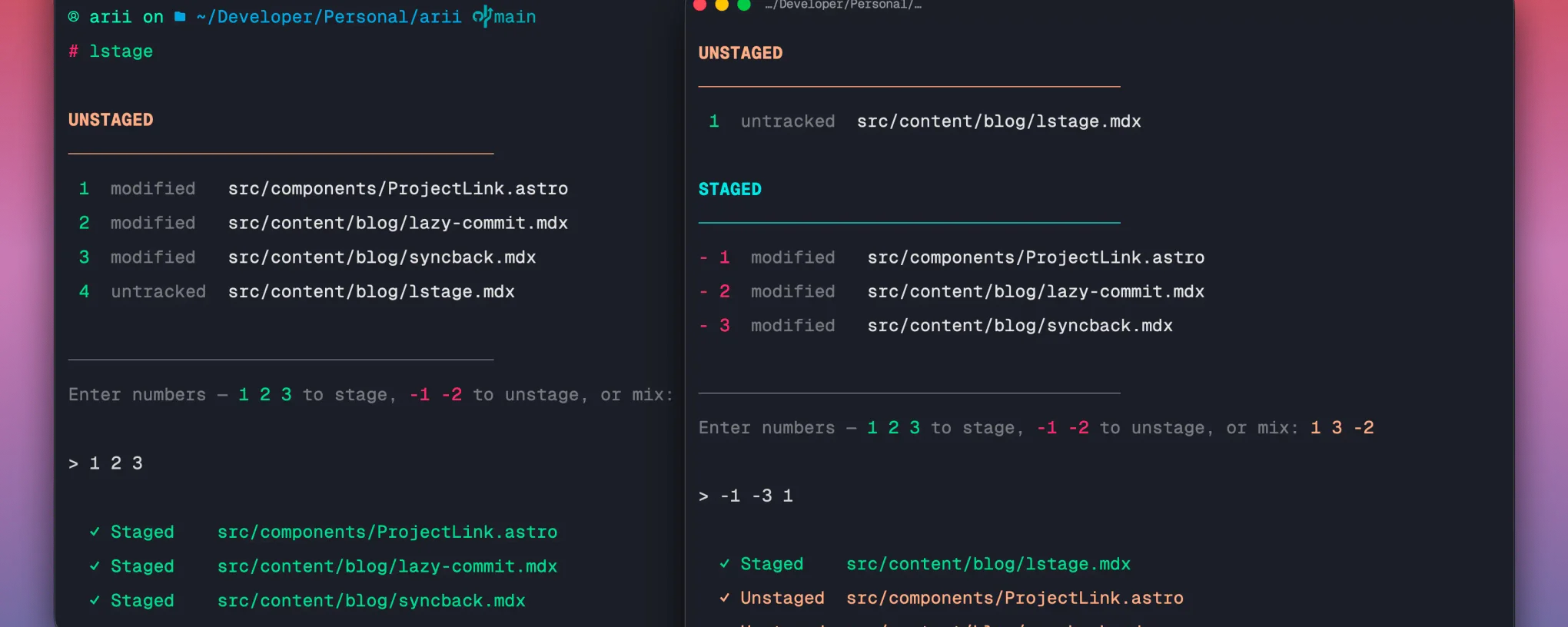Click the 'arii' directory name in left prompt
The width and height of the screenshot is (1568, 627).
click(111, 17)
